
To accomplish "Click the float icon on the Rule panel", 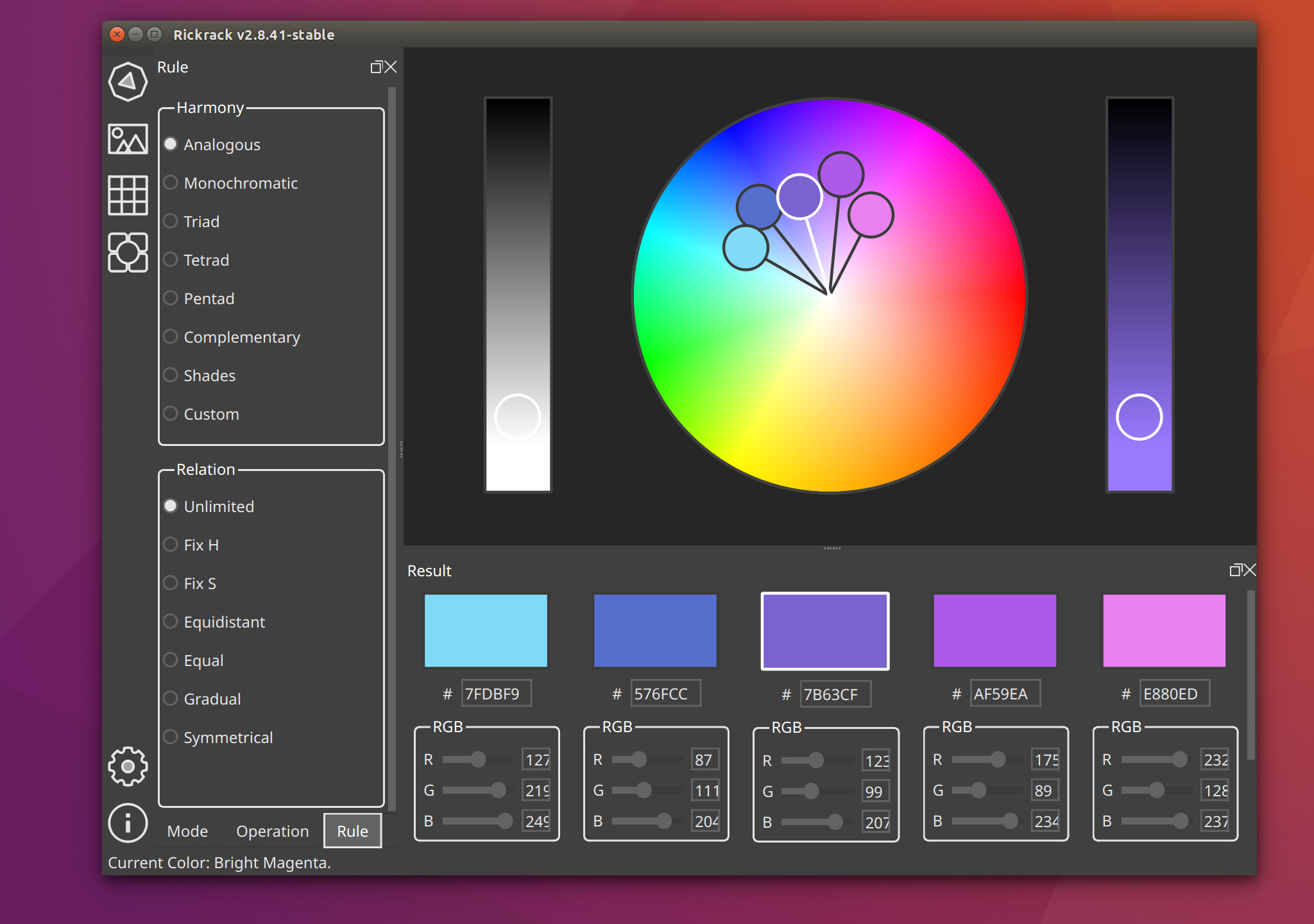I will tap(377, 67).
